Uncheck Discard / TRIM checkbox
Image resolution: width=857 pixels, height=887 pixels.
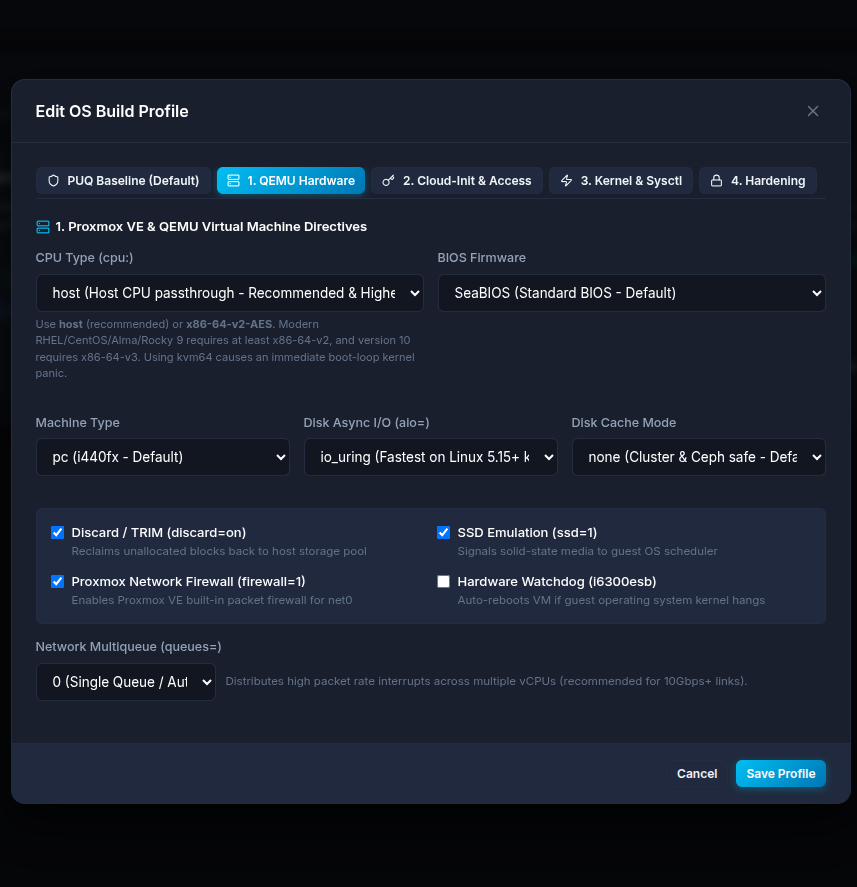57,532
